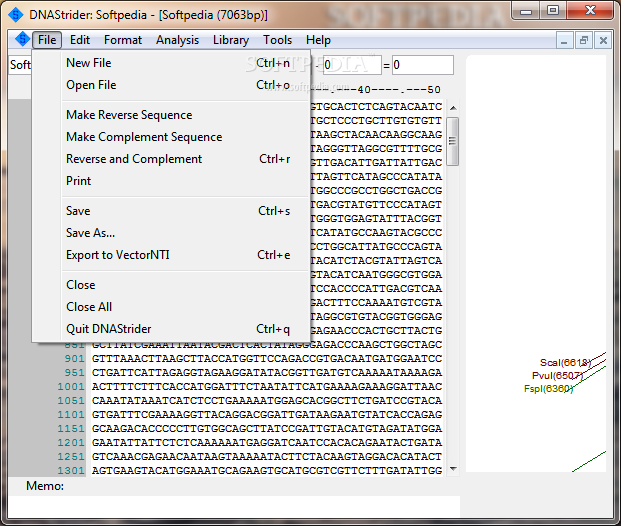
Task: Click line number 1251
Action: (71, 457)
